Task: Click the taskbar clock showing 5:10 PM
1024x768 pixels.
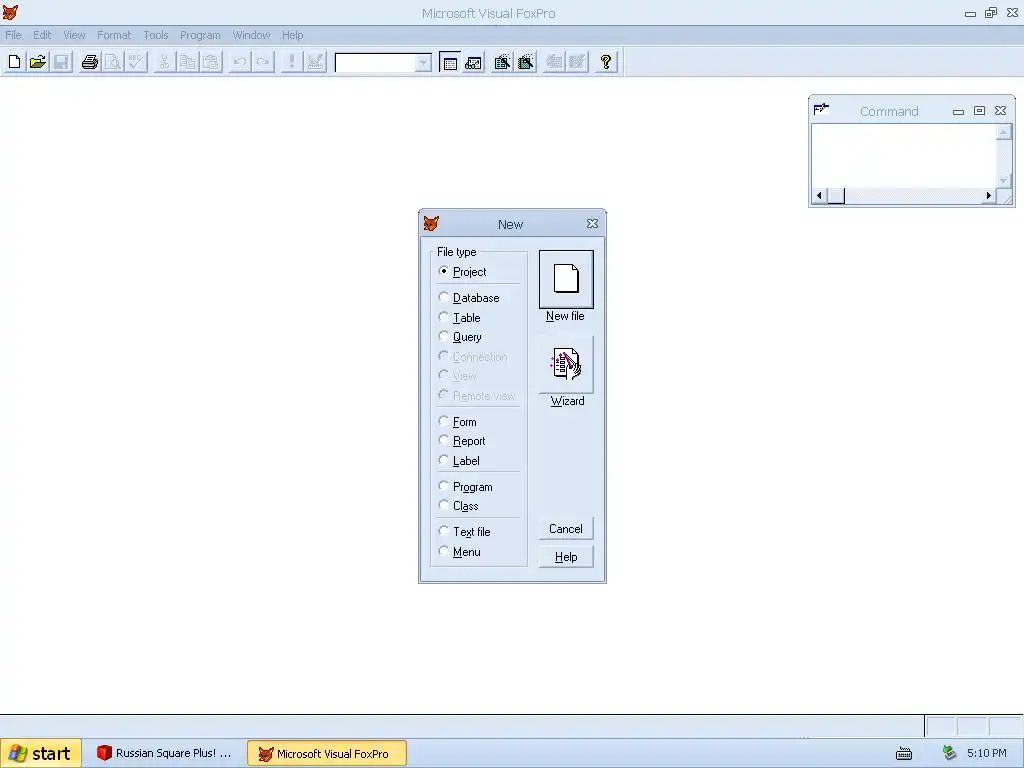Action: (987, 754)
